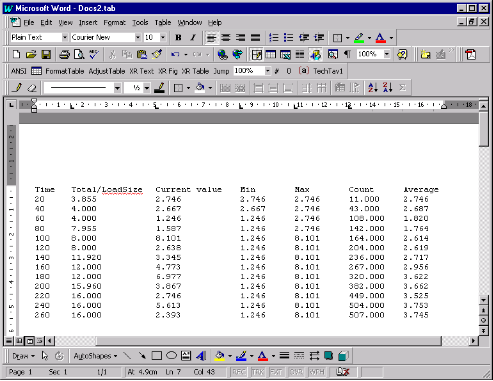493x381 pixels.
Task: Open Print Preview from the toolbar
Action: pyautogui.click(x=79, y=54)
